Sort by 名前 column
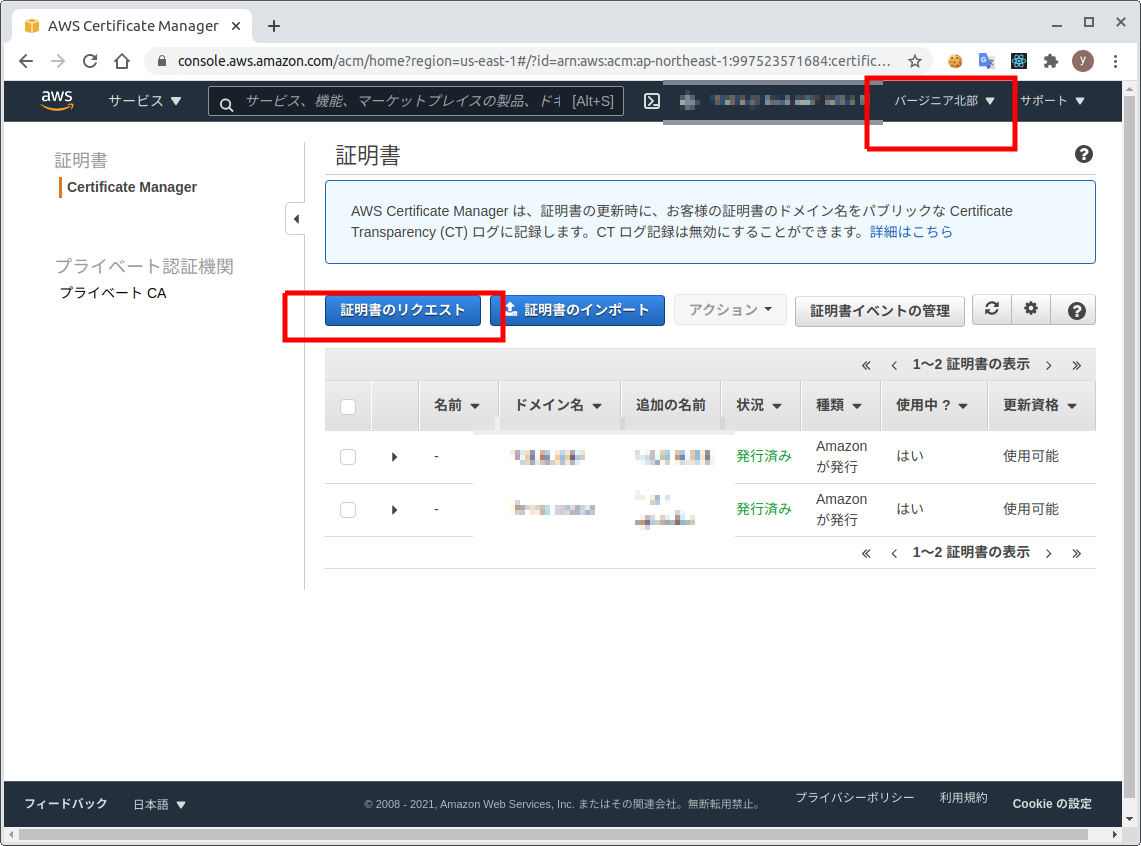 (457, 405)
